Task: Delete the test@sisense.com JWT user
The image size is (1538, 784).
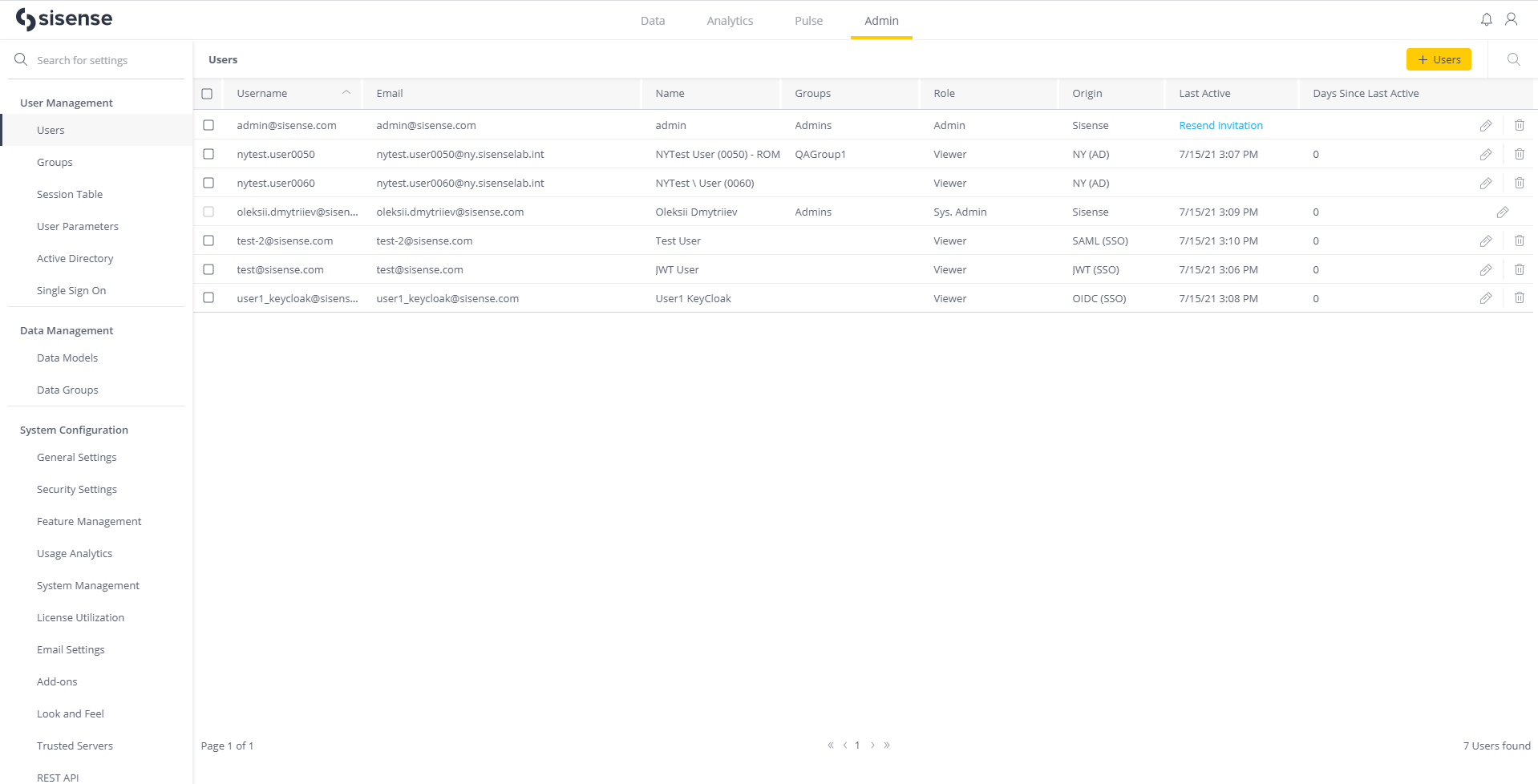Action: [x=1520, y=269]
